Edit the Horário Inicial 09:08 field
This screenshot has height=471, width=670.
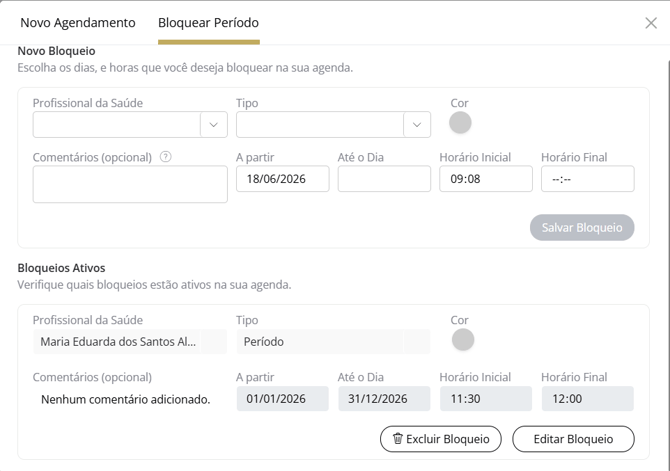(x=486, y=179)
